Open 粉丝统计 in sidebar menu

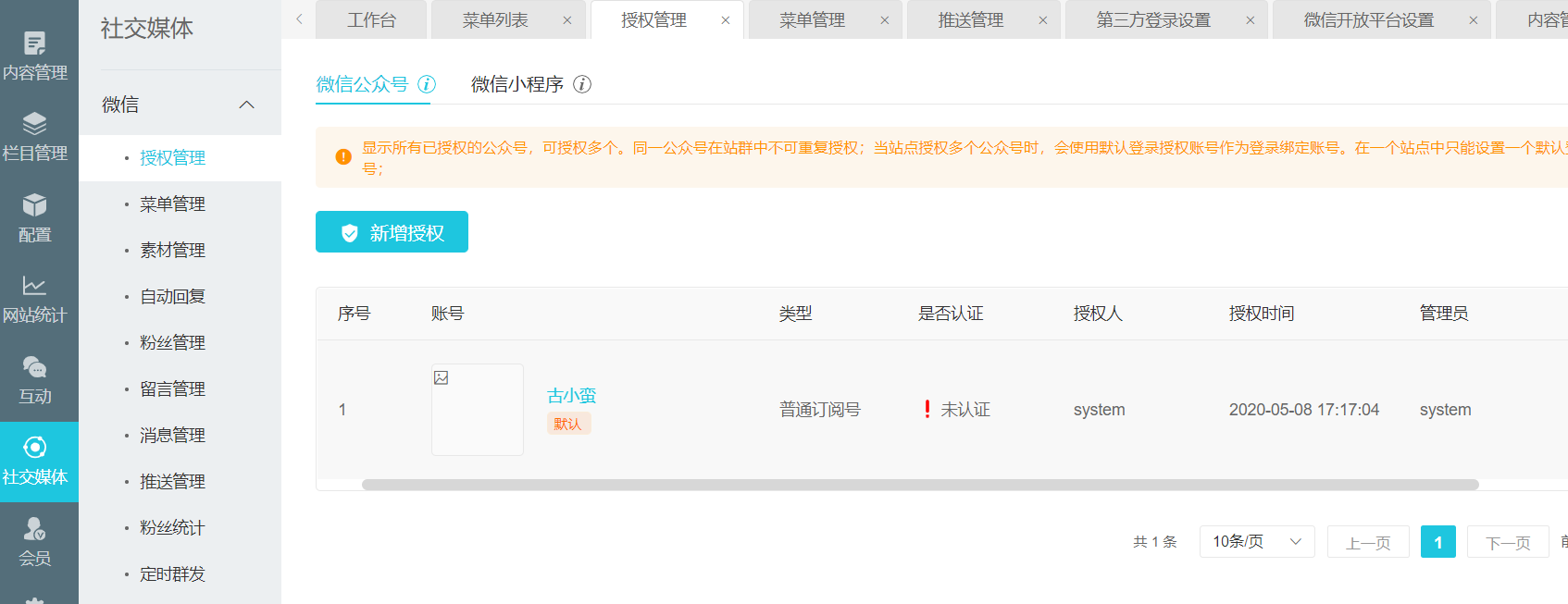(x=172, y=528)
